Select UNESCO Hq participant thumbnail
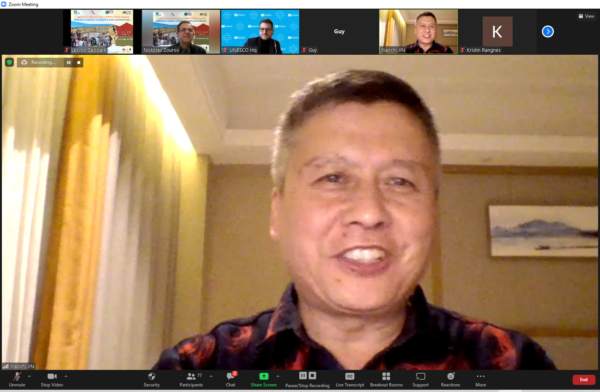This screenshot has height=392, width=600. [x=260, y=32]
